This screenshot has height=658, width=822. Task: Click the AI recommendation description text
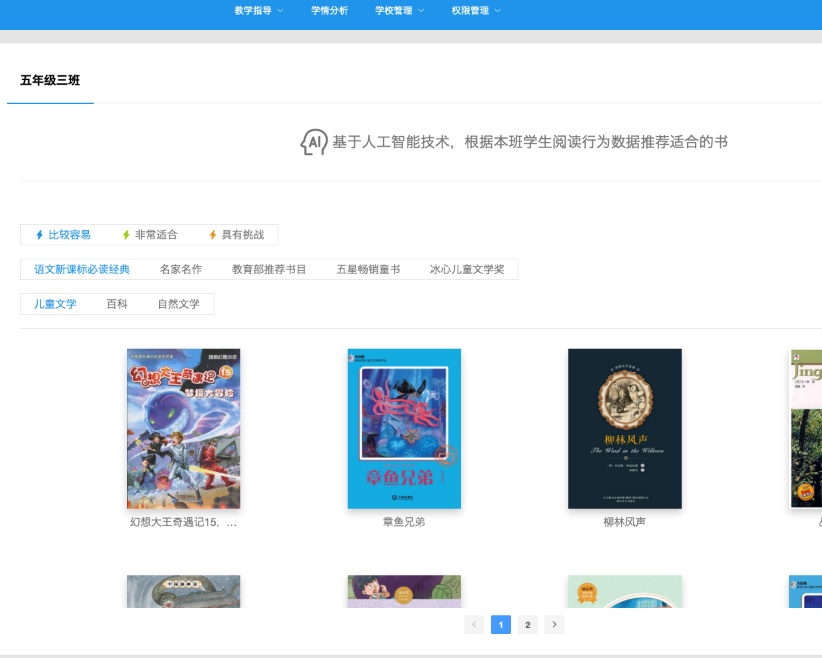(x=530, y=142)
